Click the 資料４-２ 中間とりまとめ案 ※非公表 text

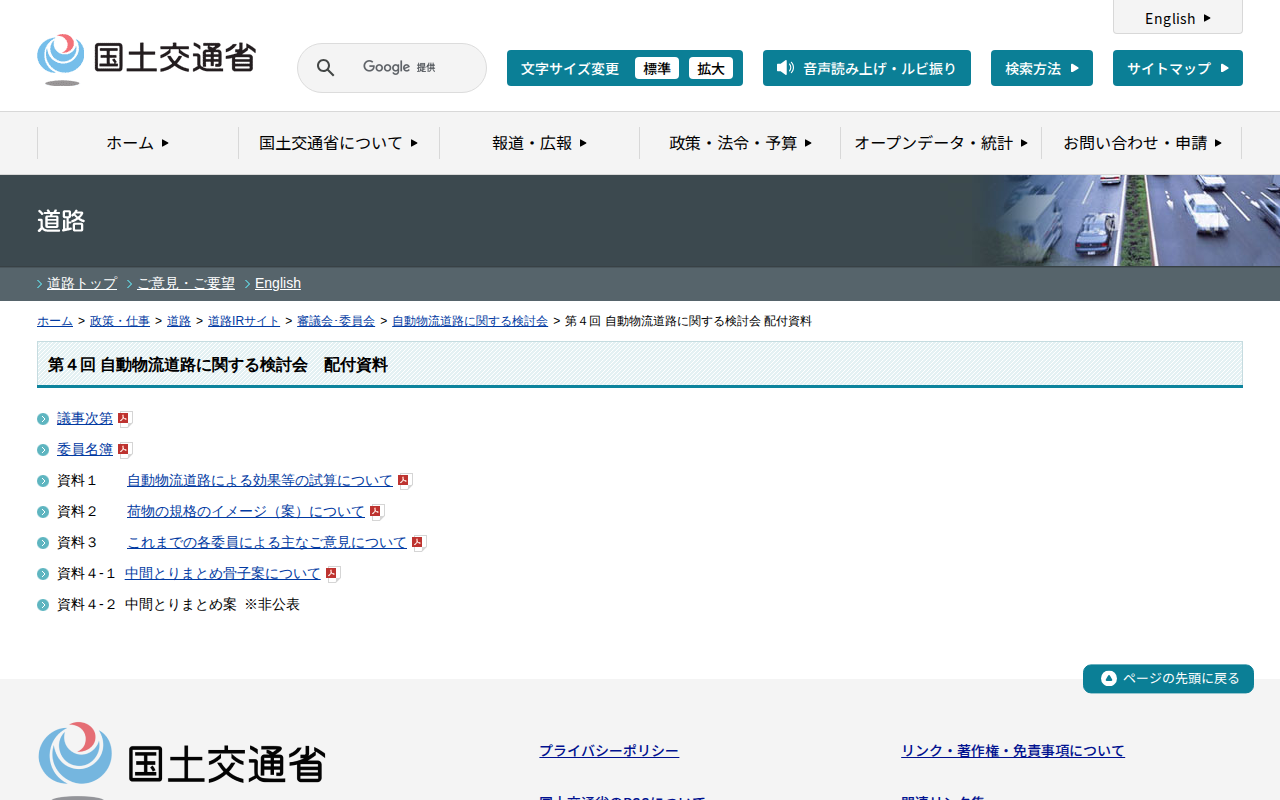(x=178, y=605)
